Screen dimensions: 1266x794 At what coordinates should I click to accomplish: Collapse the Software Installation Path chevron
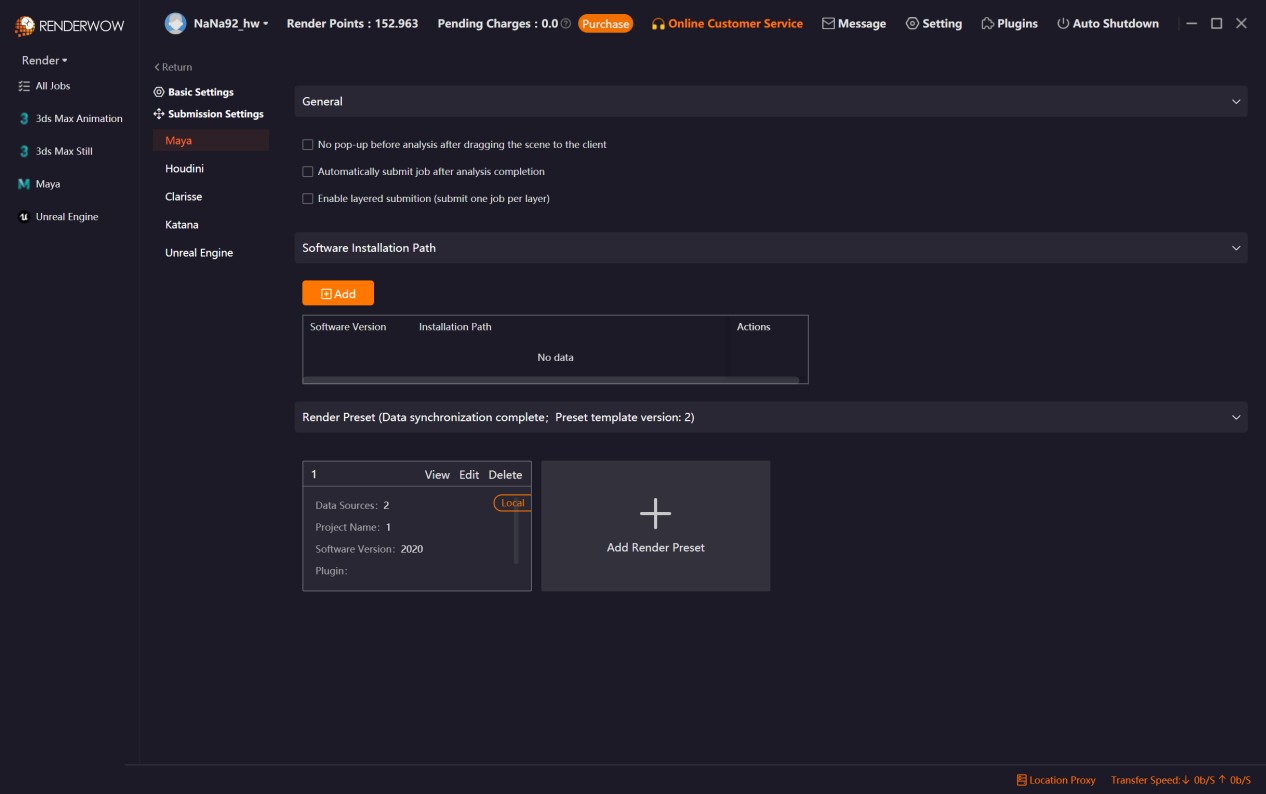(1236, 248)
